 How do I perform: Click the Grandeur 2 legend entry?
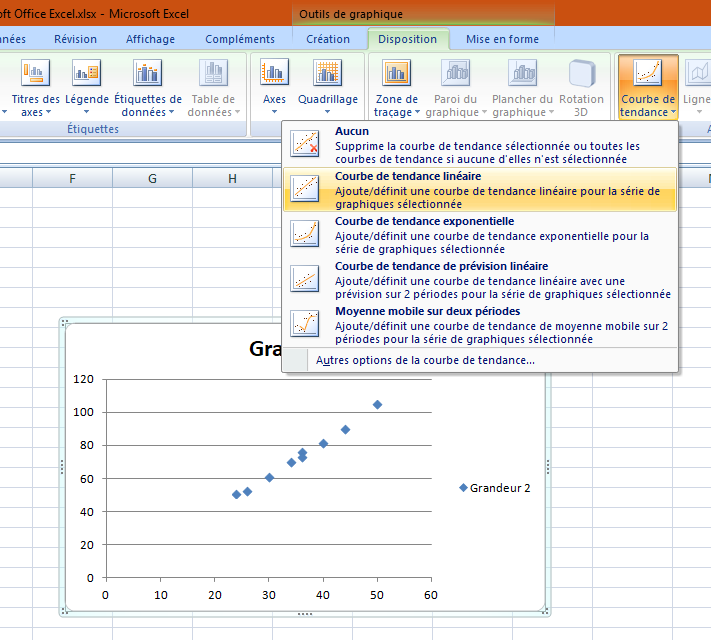click(x=495, y=488)
